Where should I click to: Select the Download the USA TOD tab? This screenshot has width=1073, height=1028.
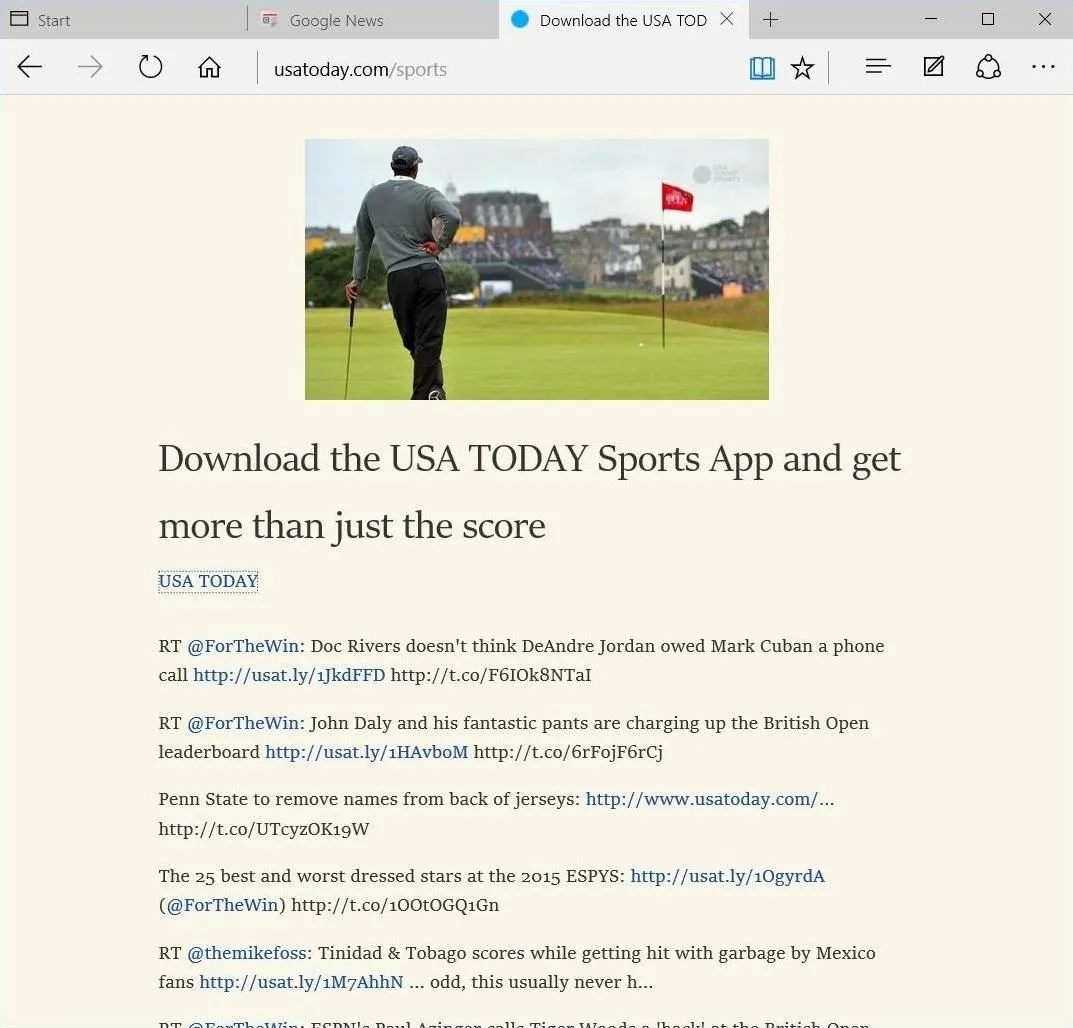coord(623,20)
